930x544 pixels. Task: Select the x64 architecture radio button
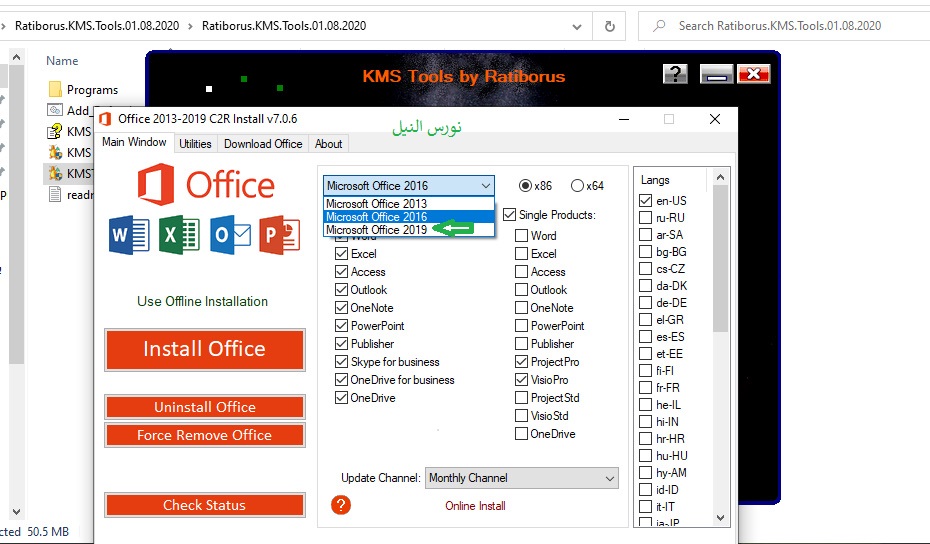point(577,186)
